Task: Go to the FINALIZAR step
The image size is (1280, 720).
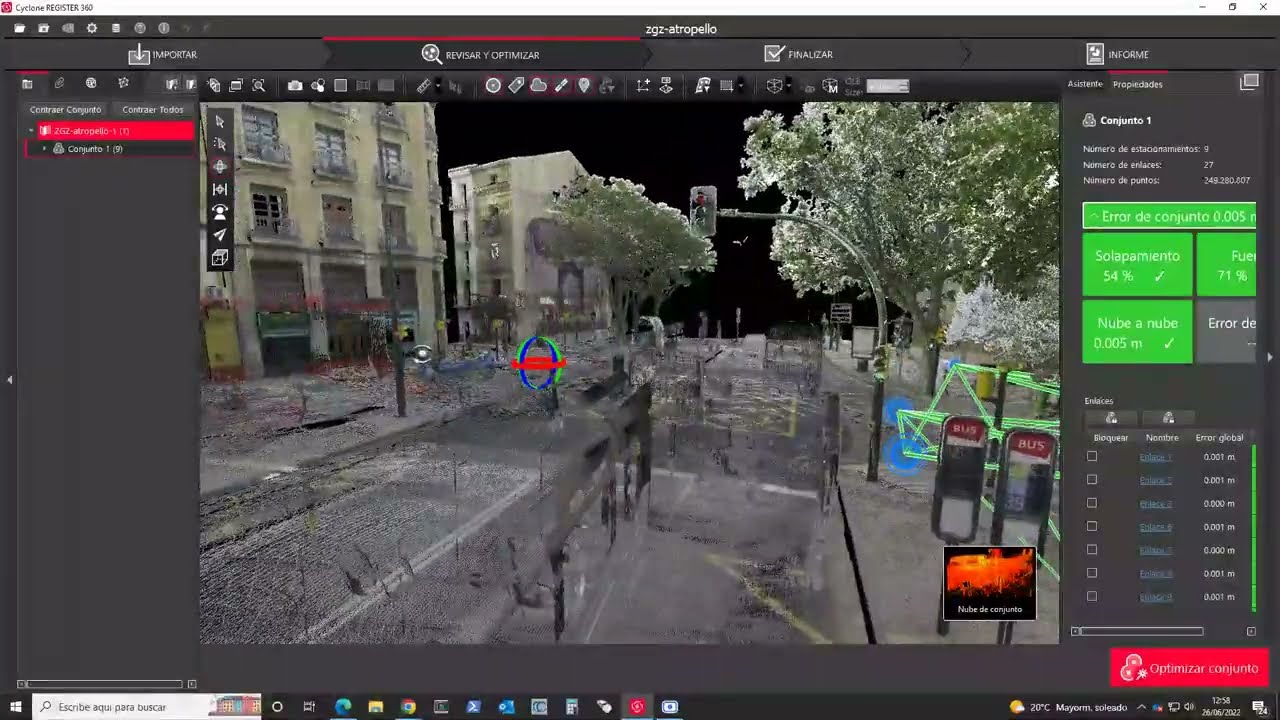Action: click(x=798, y=54)
